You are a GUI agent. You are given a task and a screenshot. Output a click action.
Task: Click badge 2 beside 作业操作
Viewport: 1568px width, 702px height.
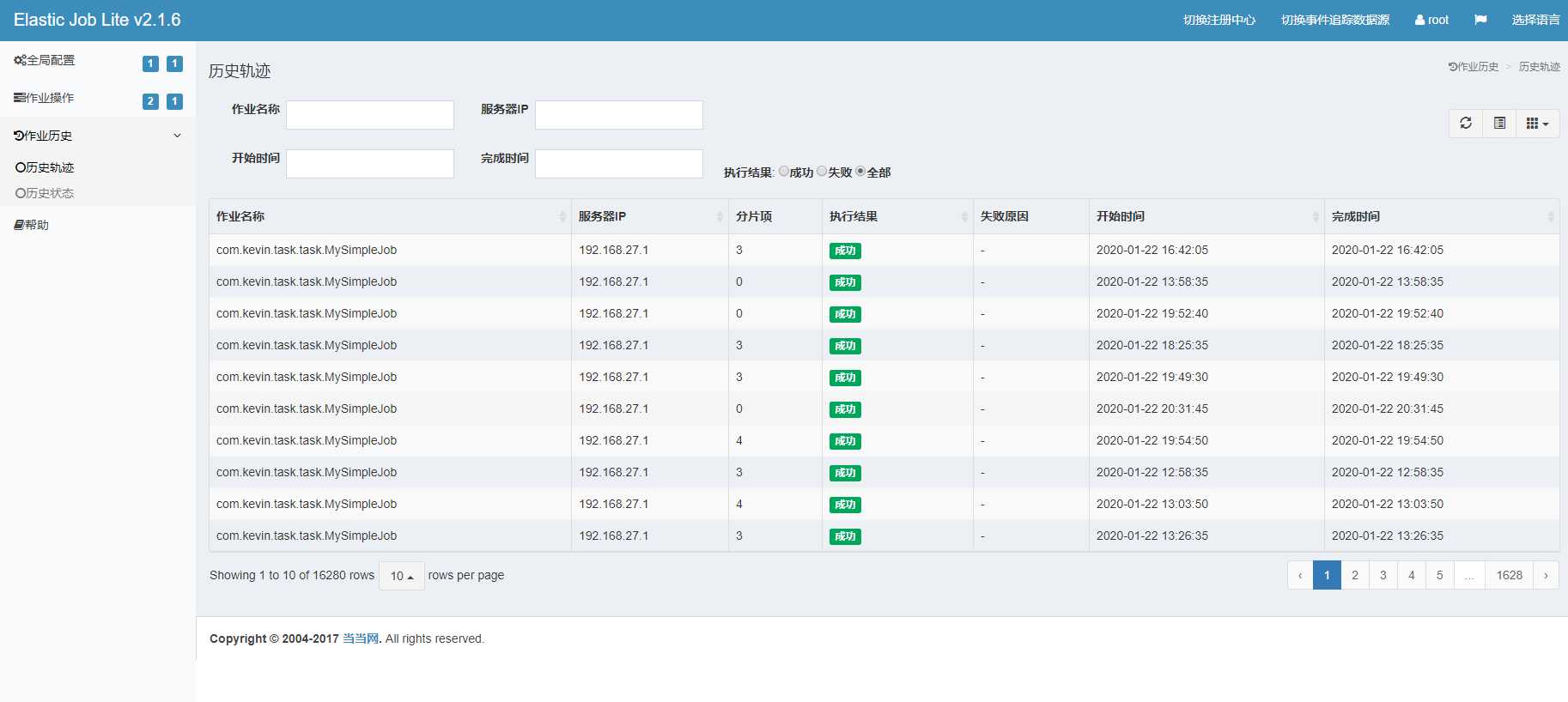150,101
